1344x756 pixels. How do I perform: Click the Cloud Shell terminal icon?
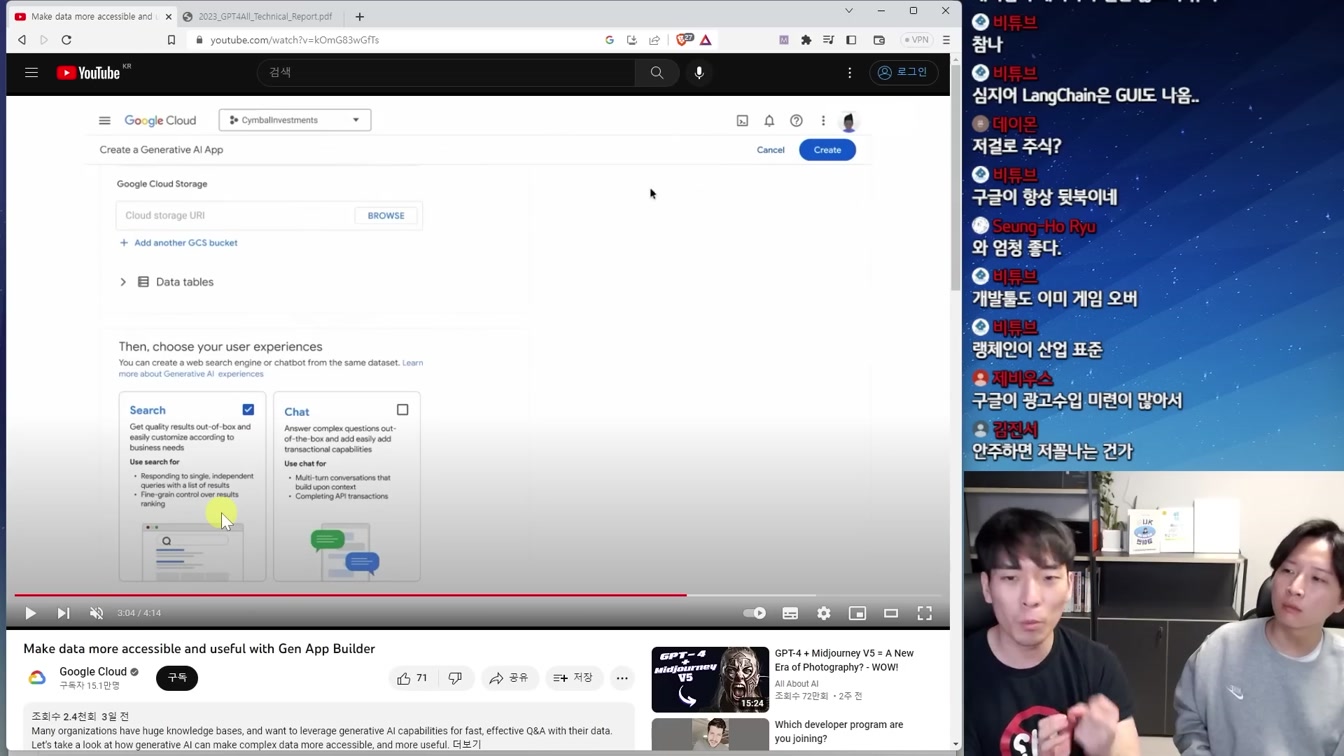click(742, 121)
